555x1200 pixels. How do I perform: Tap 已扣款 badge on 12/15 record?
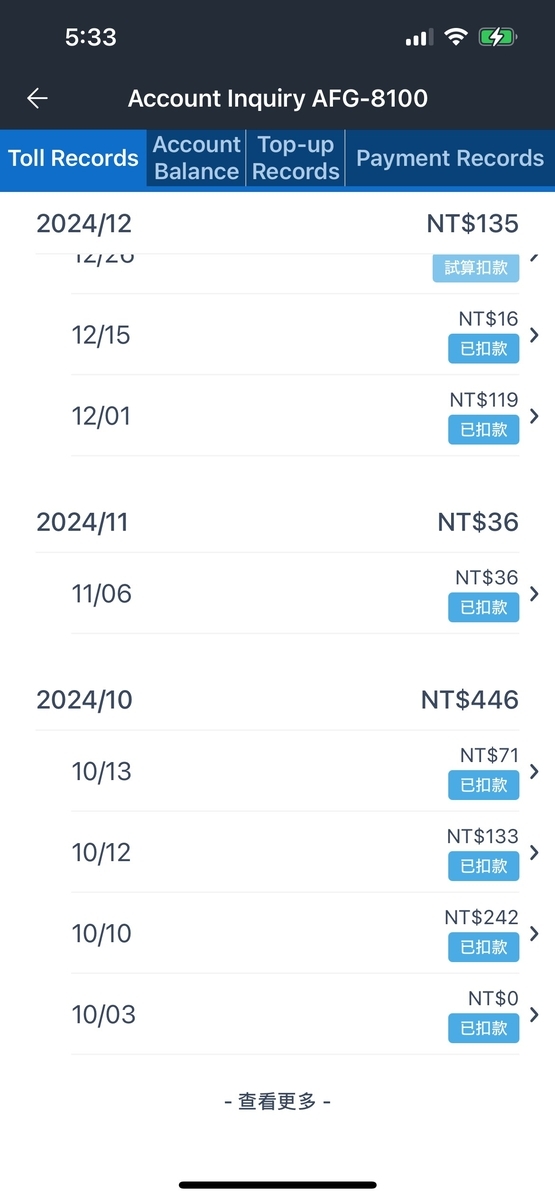[x=484, y=349]
